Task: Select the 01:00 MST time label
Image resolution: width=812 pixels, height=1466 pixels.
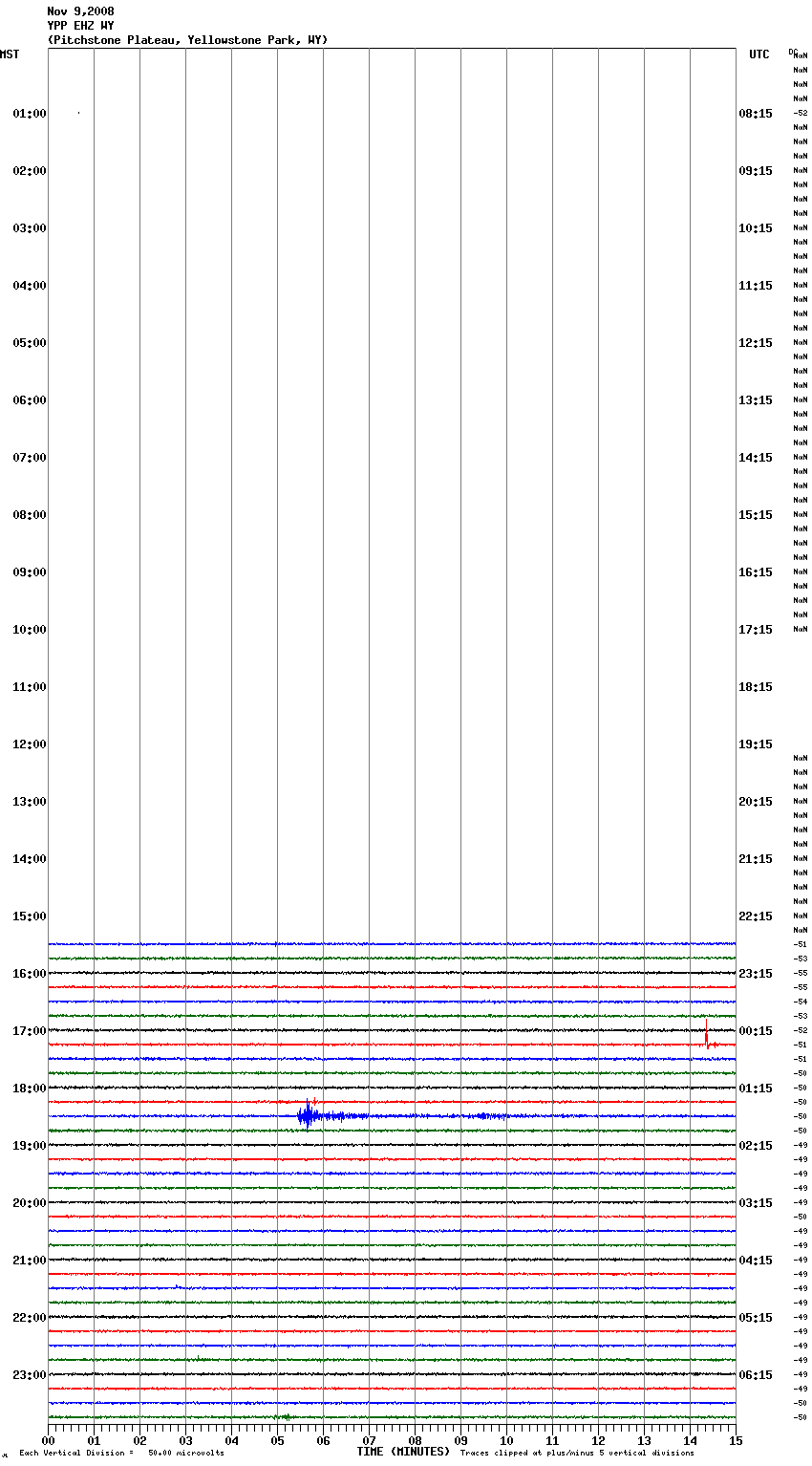Action: coord(30,114)
